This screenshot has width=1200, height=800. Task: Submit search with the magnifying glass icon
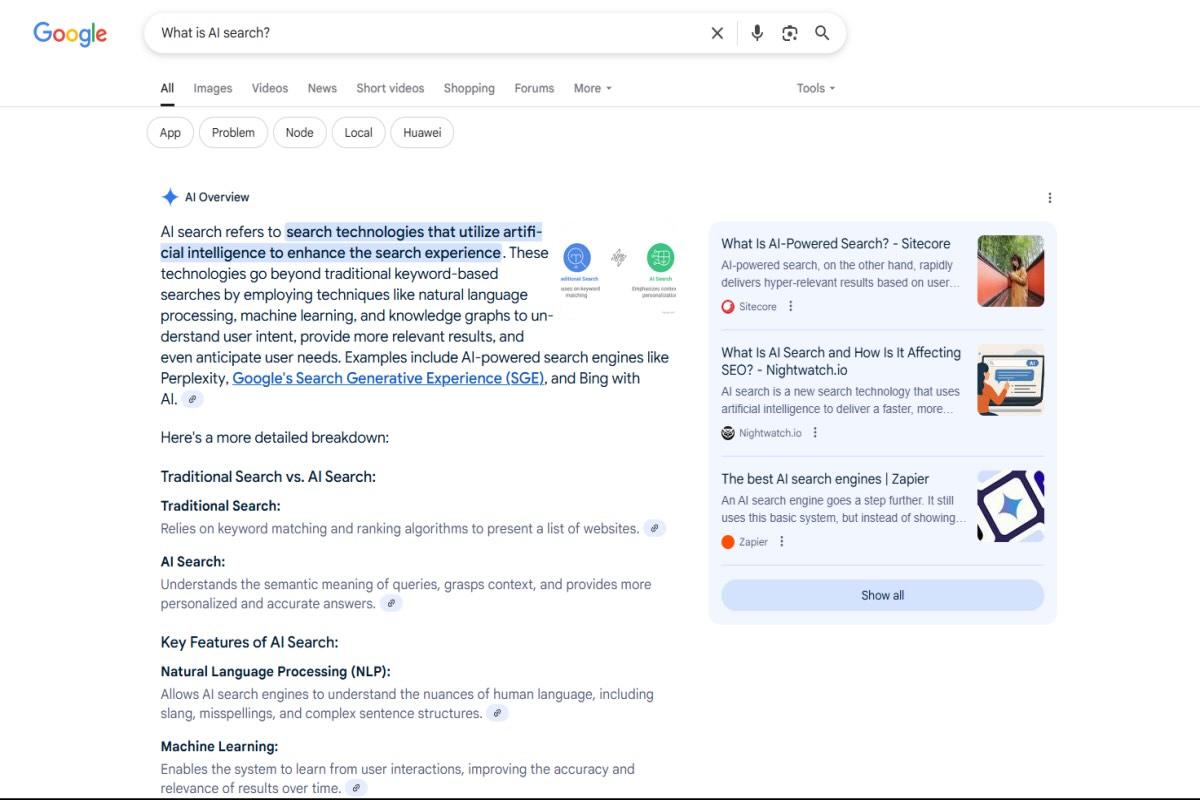tap(822, 33)
